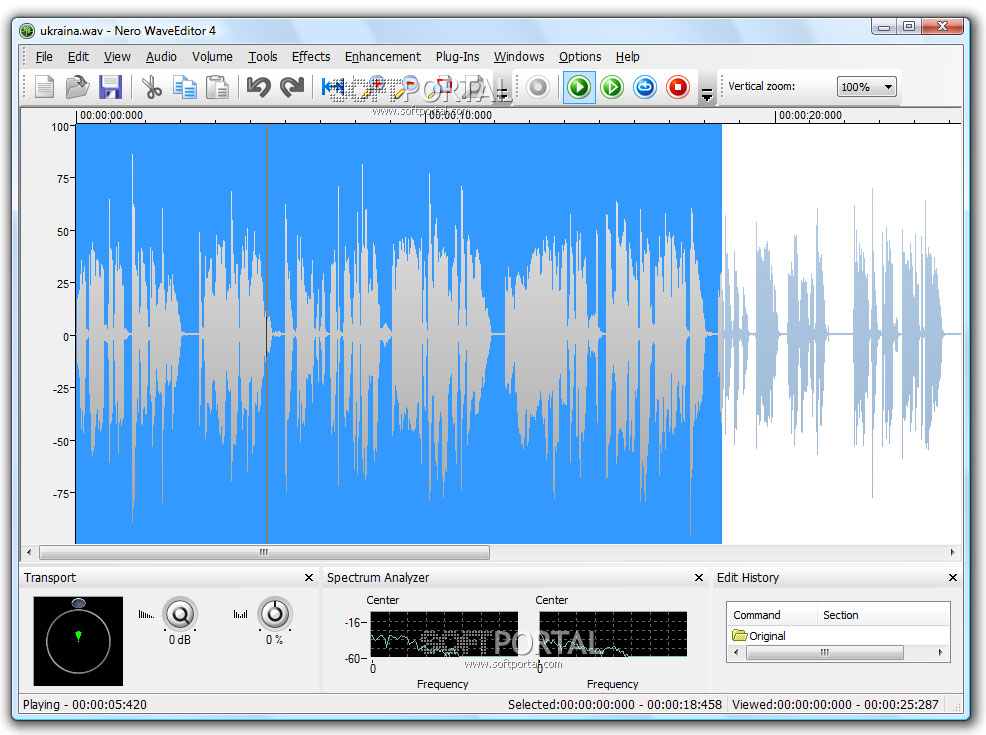Viewport: 986px width, 735px height.
Task: Maximize the Nero WaveEditor window
Action: [909, 26]
